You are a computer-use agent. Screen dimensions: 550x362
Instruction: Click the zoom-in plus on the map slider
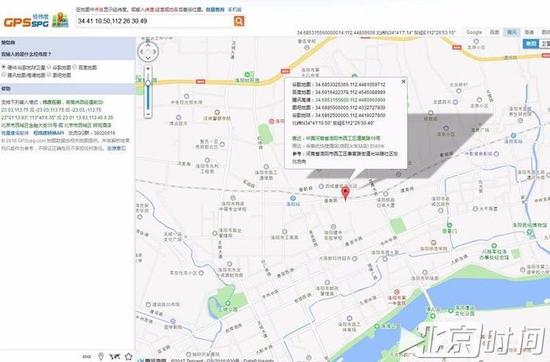coord(148,68)
